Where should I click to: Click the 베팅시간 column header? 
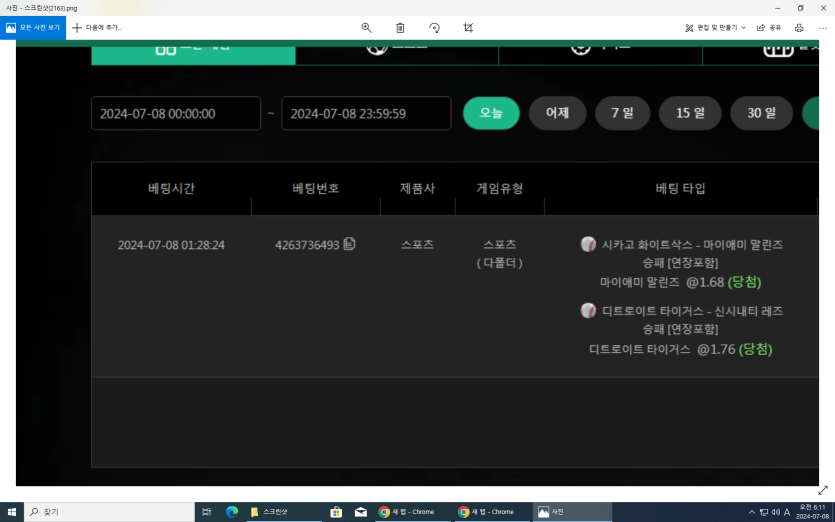click(x=171, y=188)
